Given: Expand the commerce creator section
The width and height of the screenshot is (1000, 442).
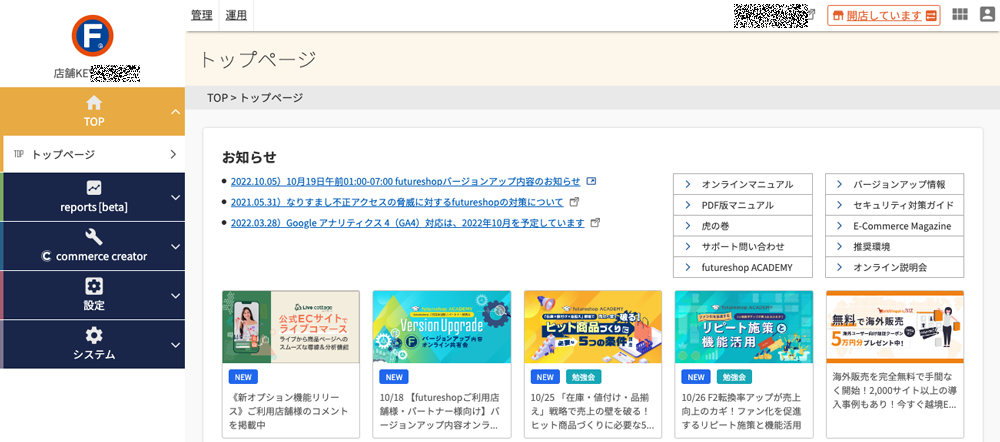Looking at the screenshot, I should (x=176, y=247).
